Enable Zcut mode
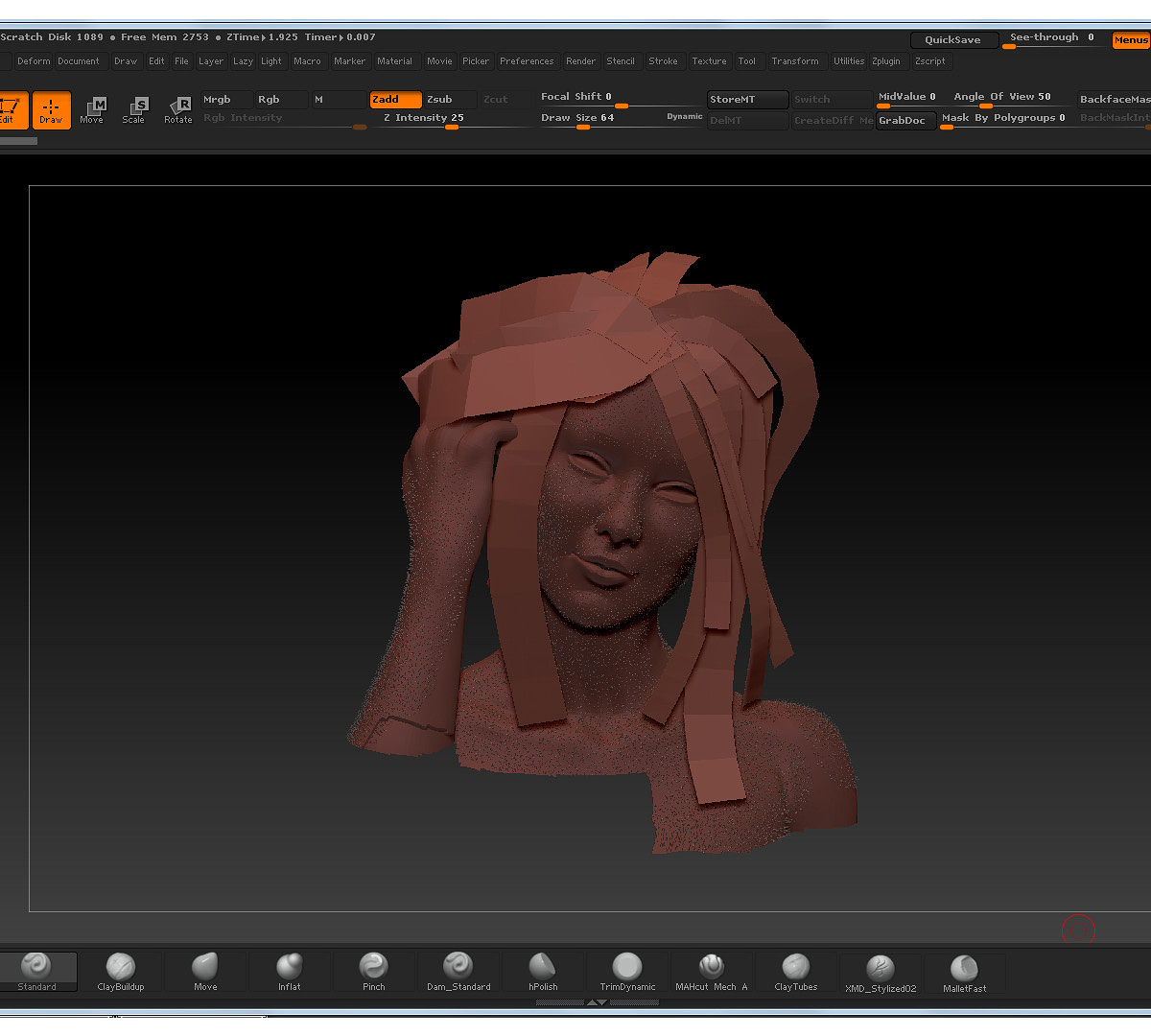The image size is (1151, 1036). coord(506,100)
